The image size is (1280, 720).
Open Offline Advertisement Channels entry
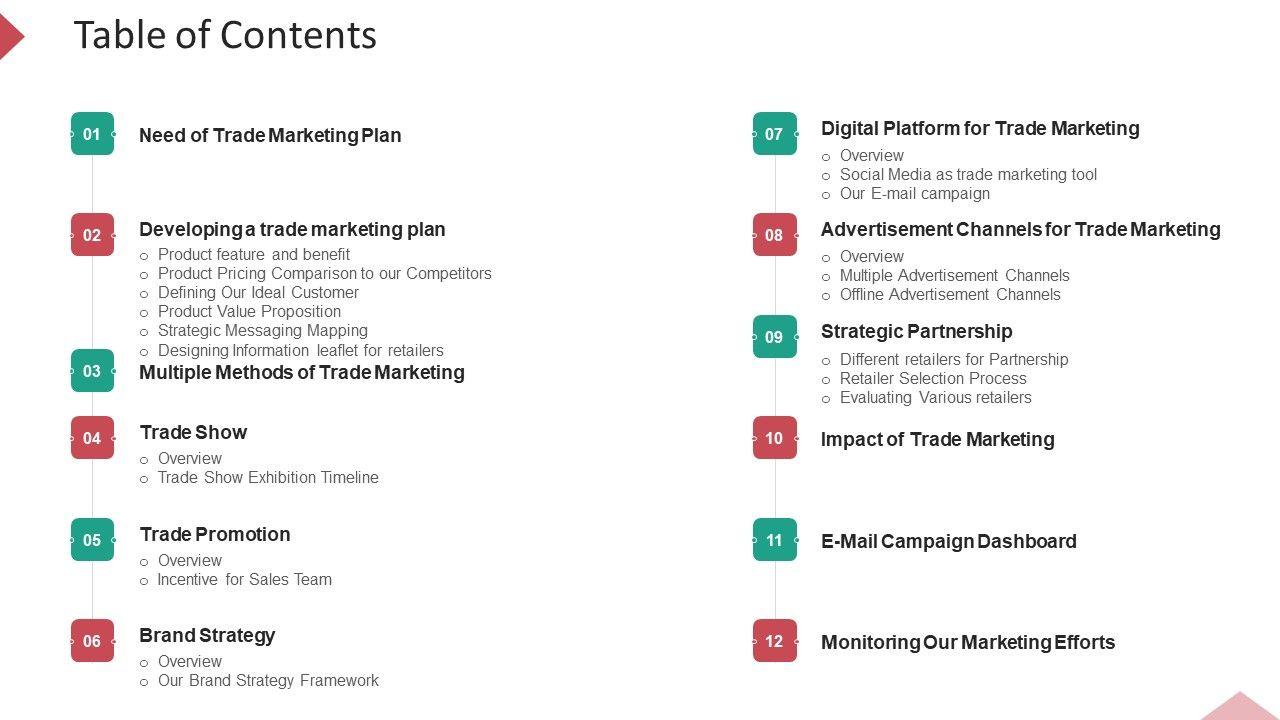point(950,294)
